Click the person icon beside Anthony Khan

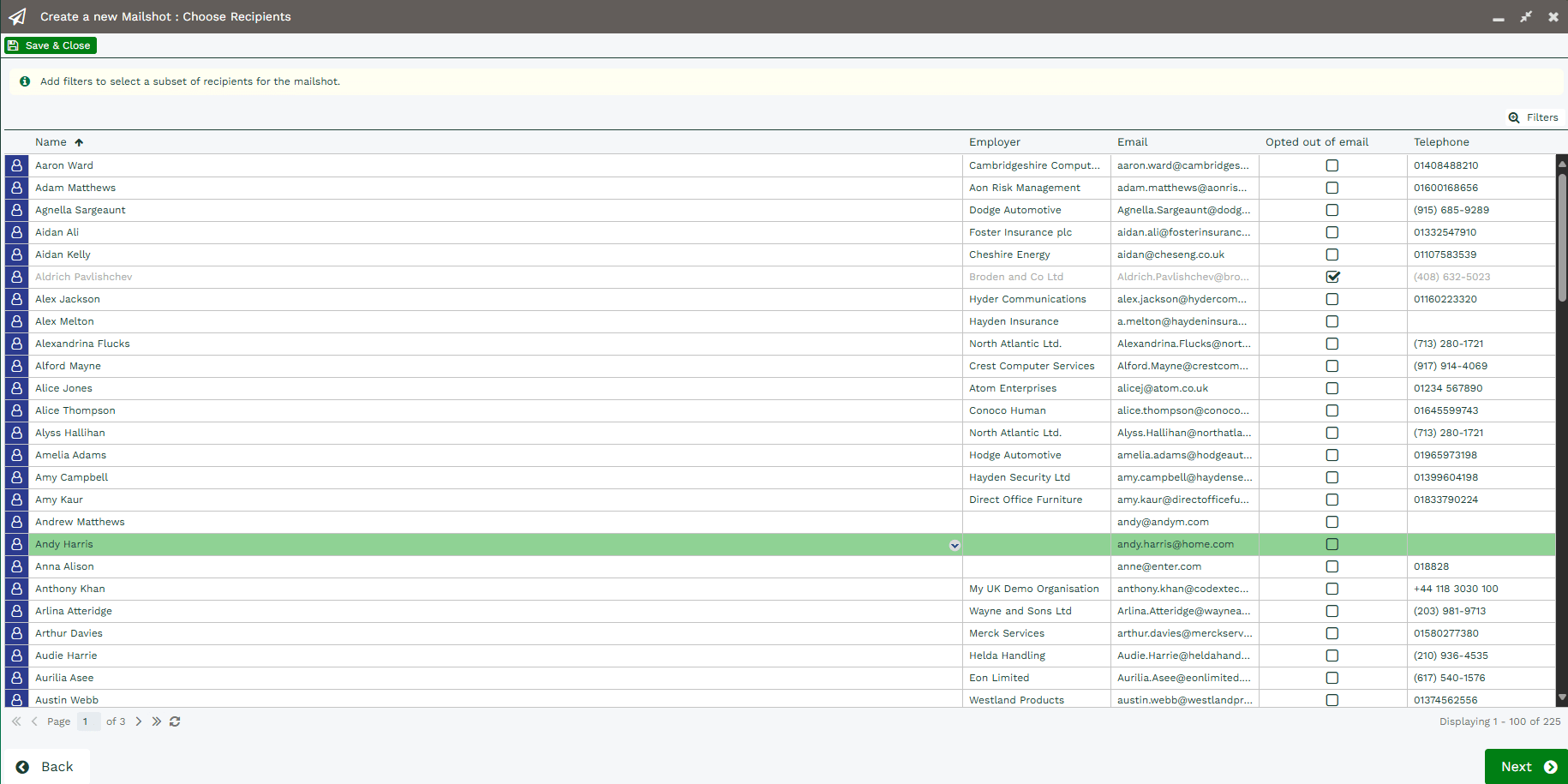click(16, 589)
